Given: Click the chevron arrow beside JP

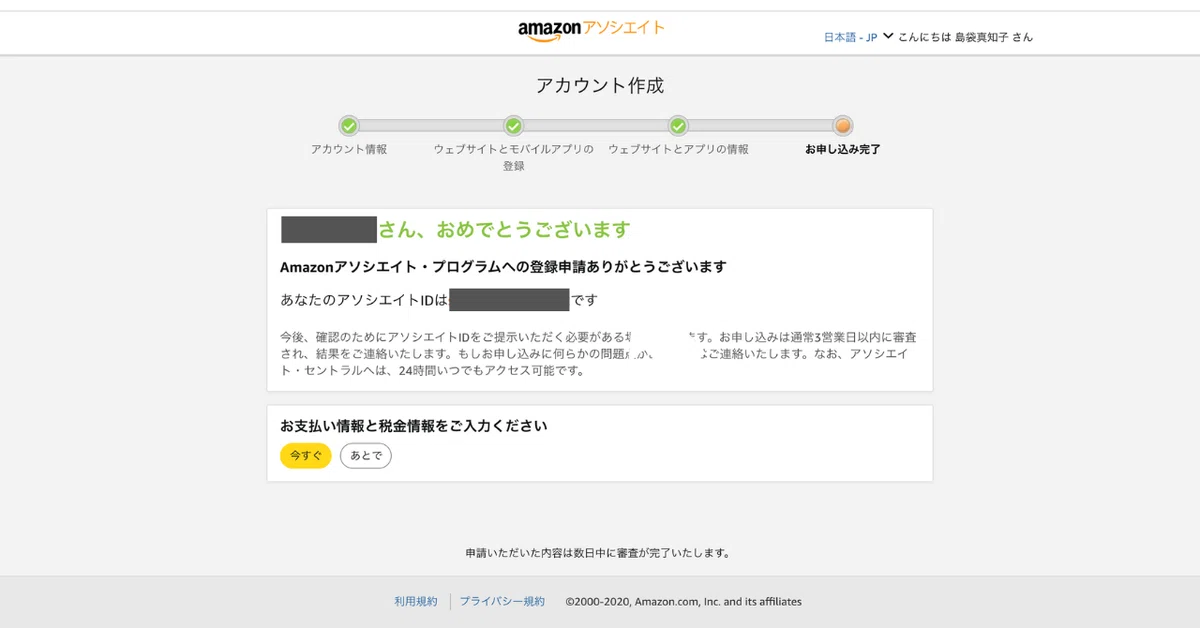Looking at the screenshot, I should point(888,36).
